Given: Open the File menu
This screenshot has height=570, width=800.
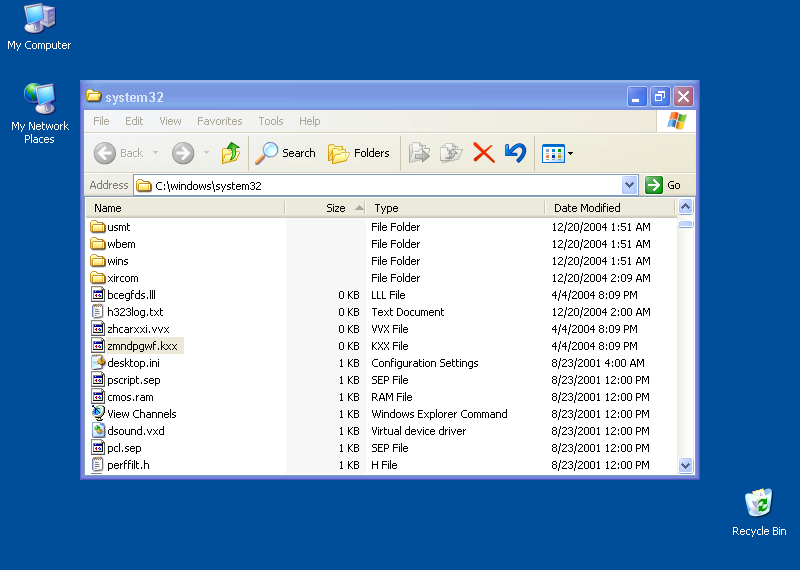Looking at the screenshot, I should [x=101, y=121].
